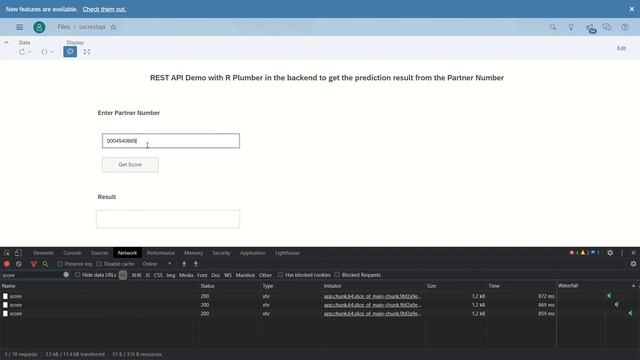Open the search magnifier in top bar
Screen dimensions: 640x360
553,27
